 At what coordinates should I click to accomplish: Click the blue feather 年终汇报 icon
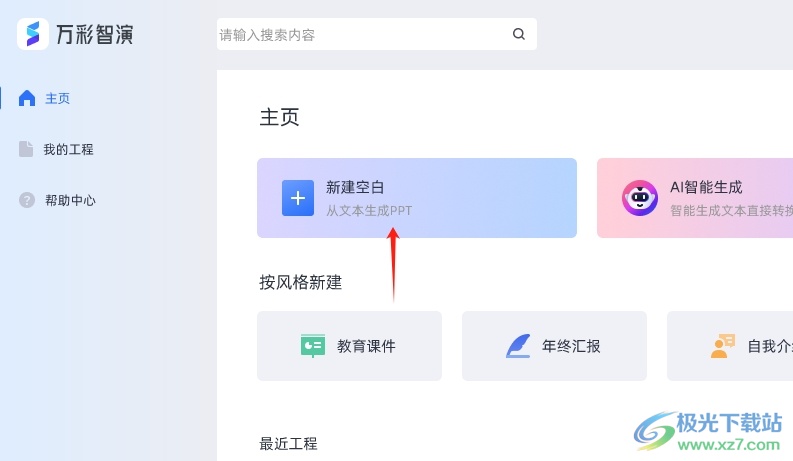[x=518, y=346]
